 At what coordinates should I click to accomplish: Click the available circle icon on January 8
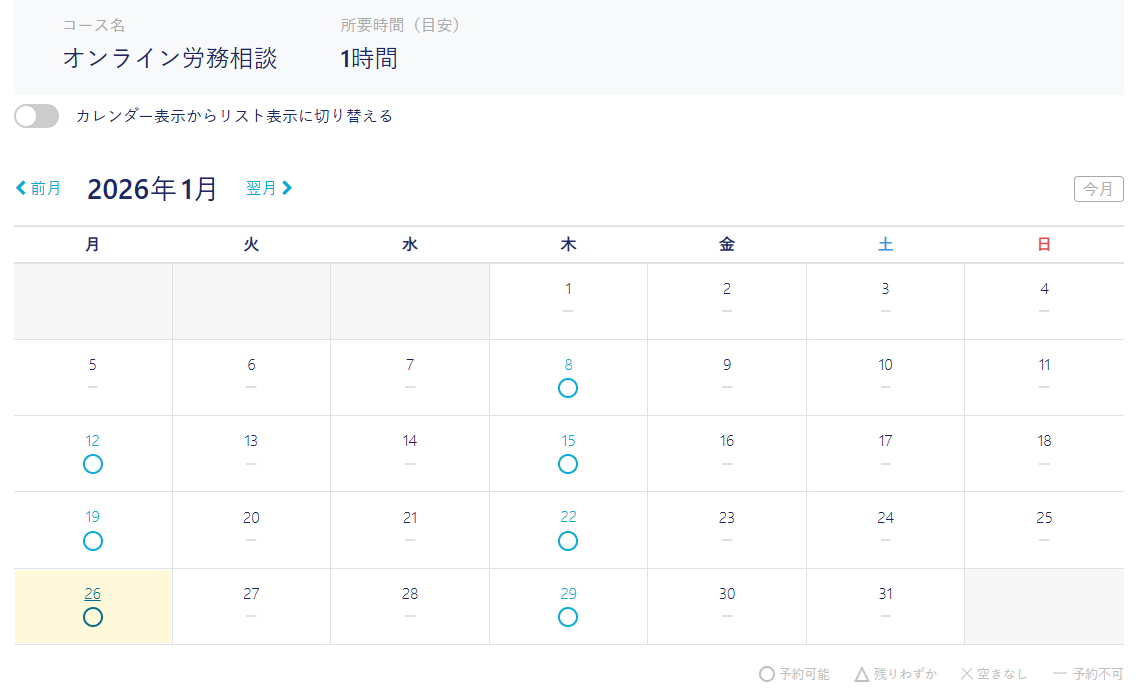click(568, 388)
